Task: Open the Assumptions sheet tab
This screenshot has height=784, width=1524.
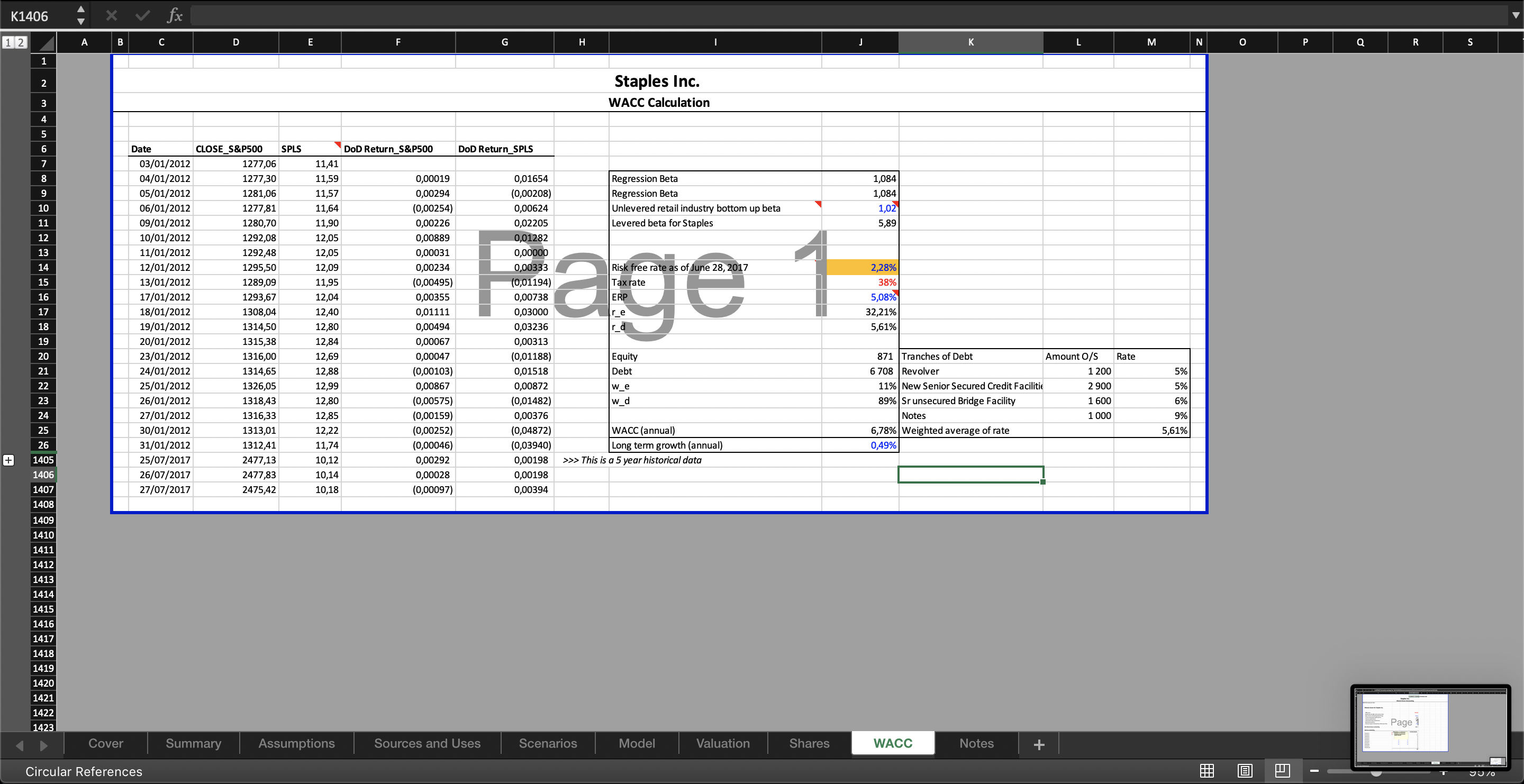Action: (296, 743)
